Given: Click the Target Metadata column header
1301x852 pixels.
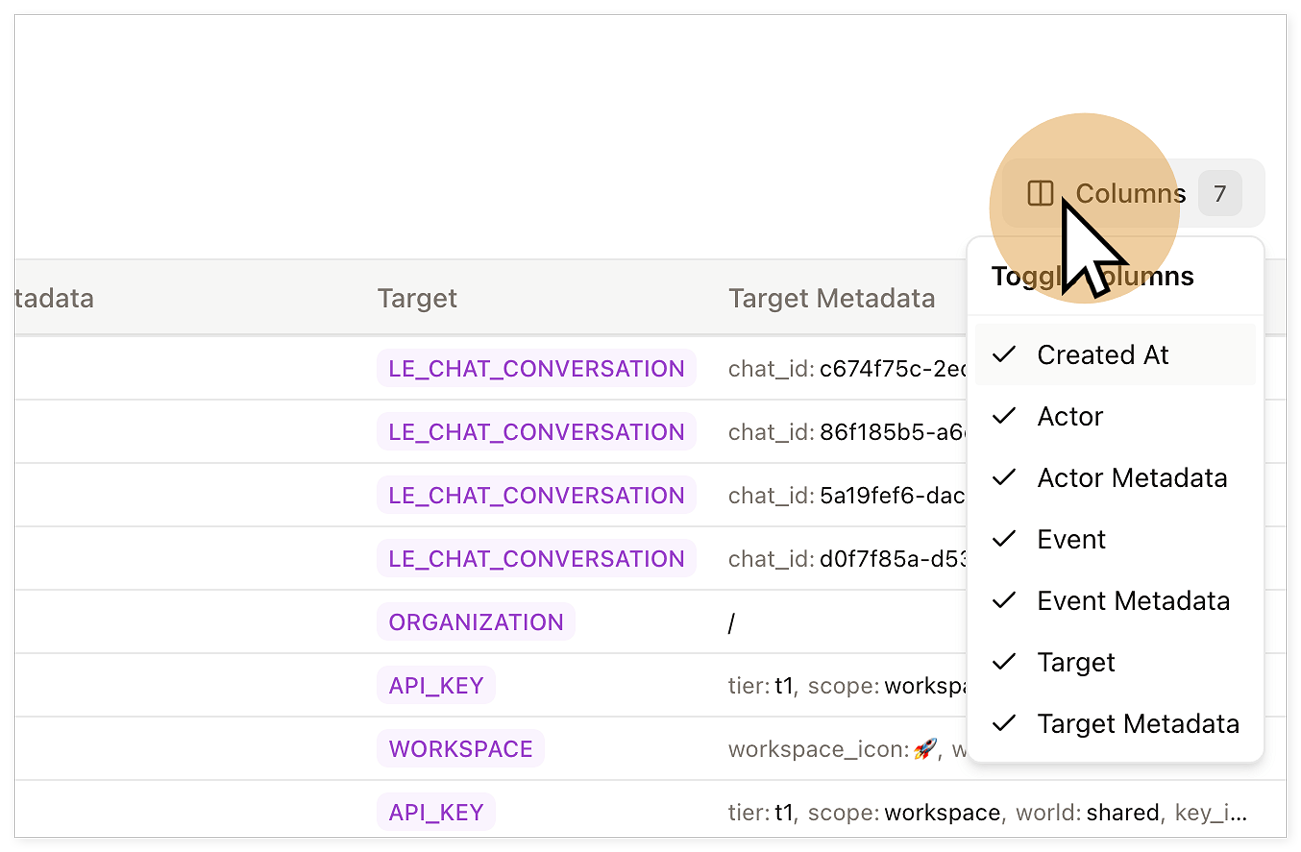Looking at the screenshot, I should [x=832, y=298].
